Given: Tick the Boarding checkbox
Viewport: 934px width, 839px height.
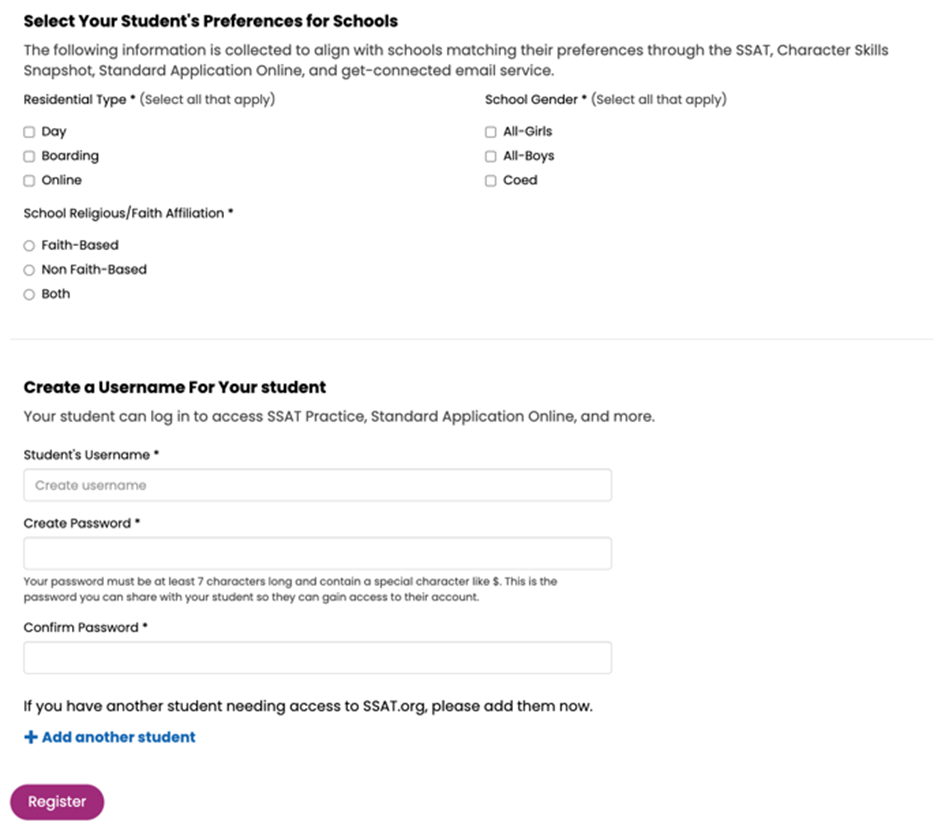Looking at the screenshot, I should click(29, 156).
